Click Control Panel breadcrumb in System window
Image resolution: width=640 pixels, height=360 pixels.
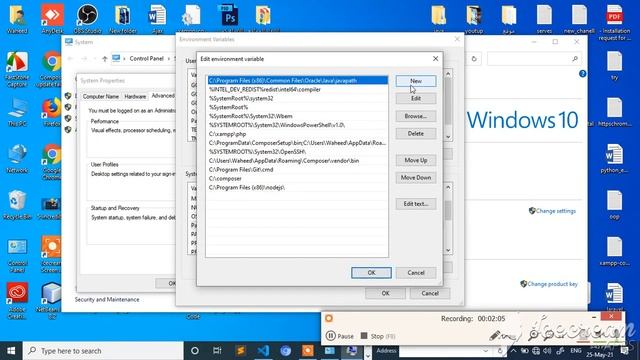[x=147, y=59]
